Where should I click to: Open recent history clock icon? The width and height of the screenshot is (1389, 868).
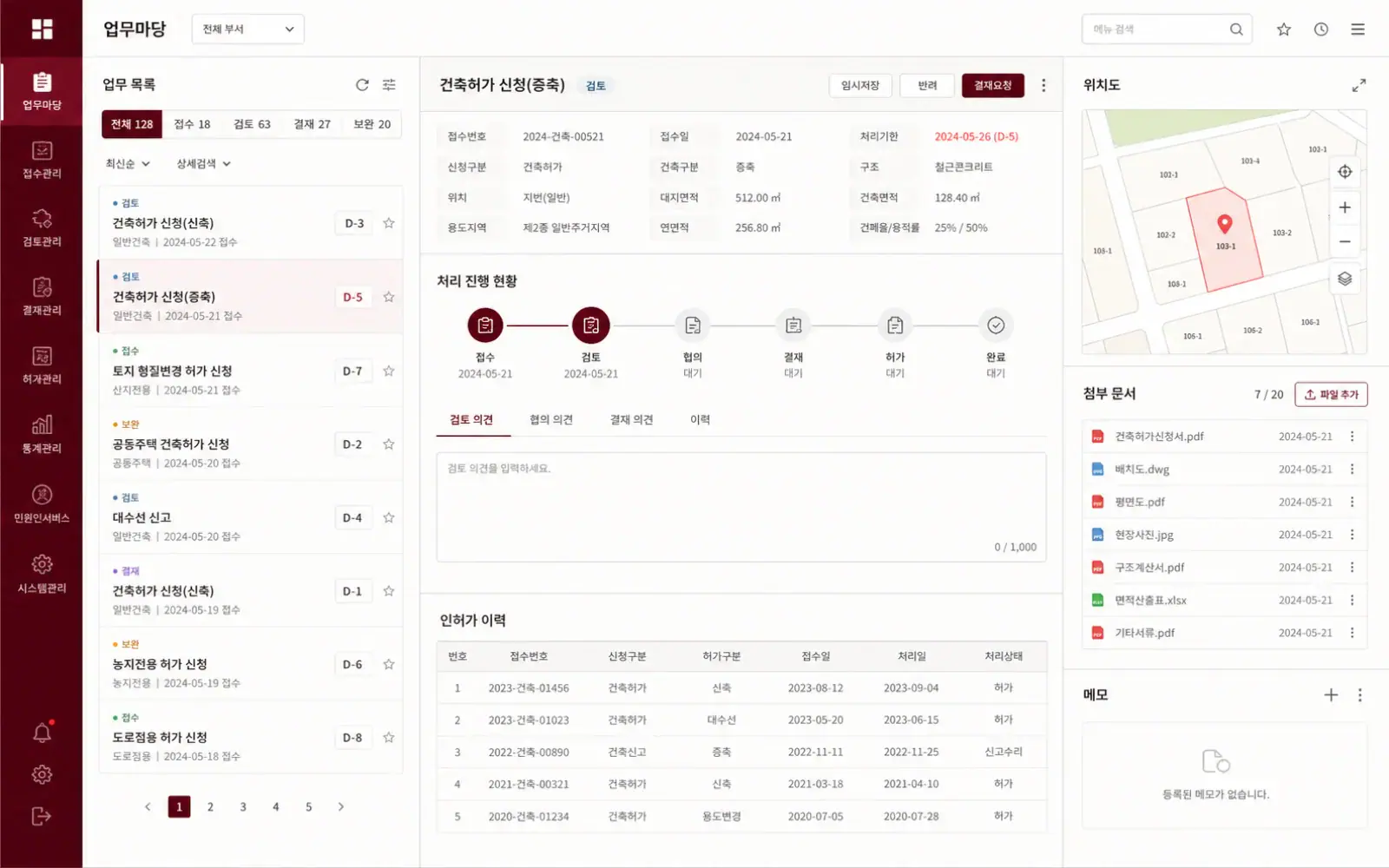[x=1321, y=30]
